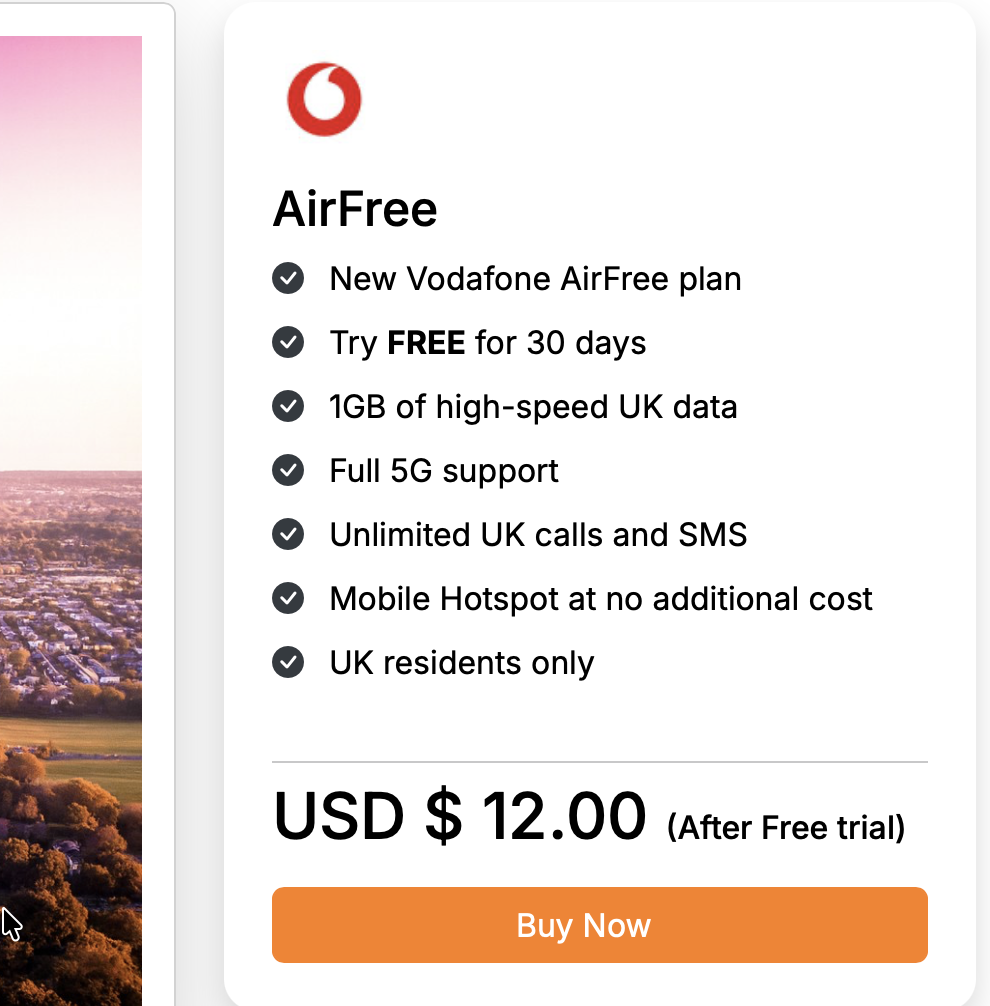Select the checkmark next to Try FREE

click(x=288, y=343)
